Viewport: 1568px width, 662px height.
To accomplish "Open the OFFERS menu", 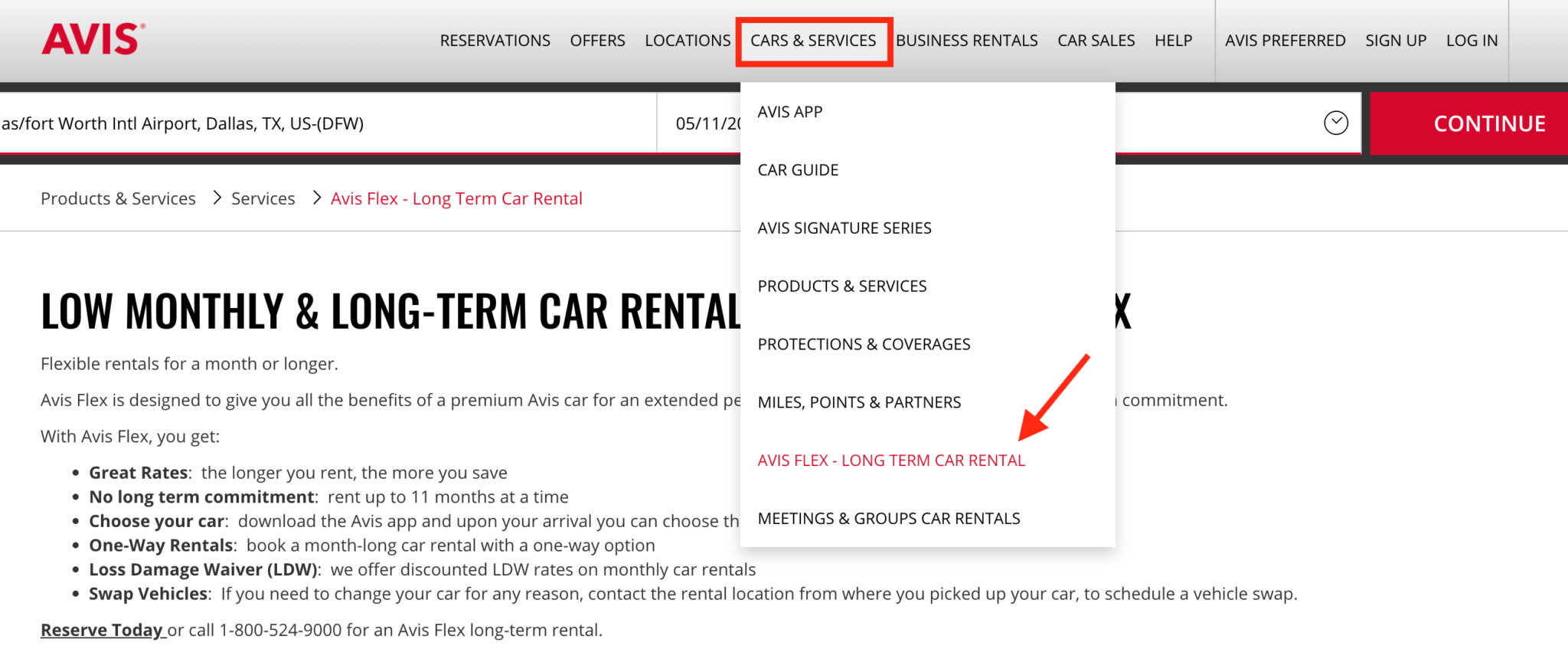I will (597, 41).
